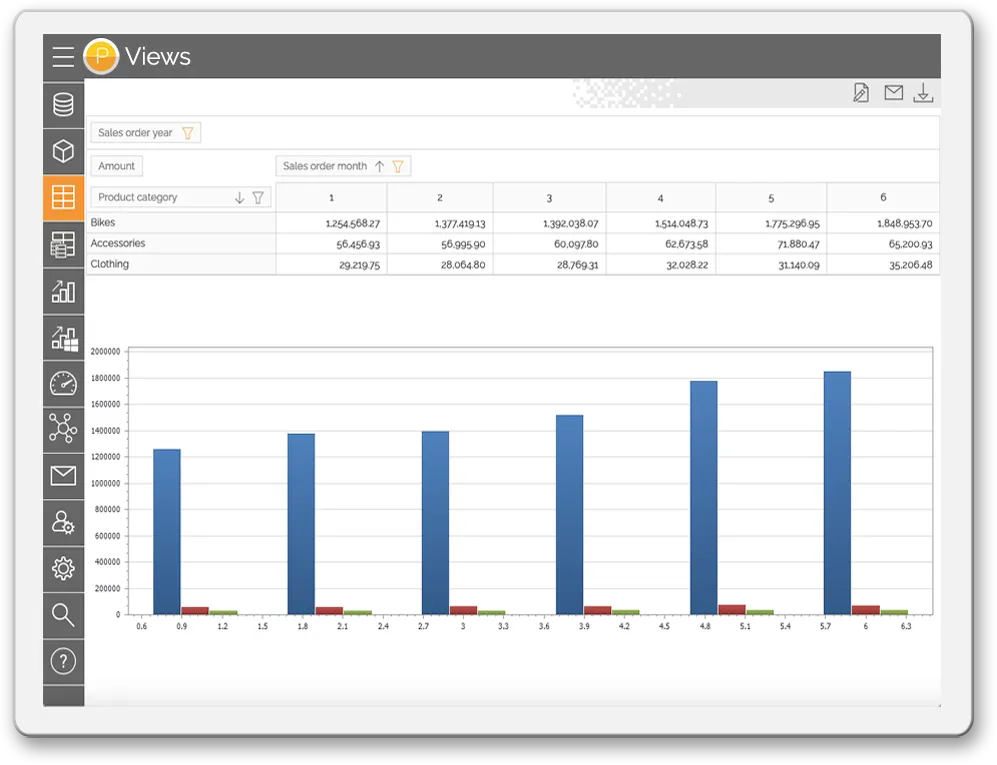This screenshot has height=765, width=997.
Task: Select the cube icon in the sidebar
Action: [x=63, y=151]
